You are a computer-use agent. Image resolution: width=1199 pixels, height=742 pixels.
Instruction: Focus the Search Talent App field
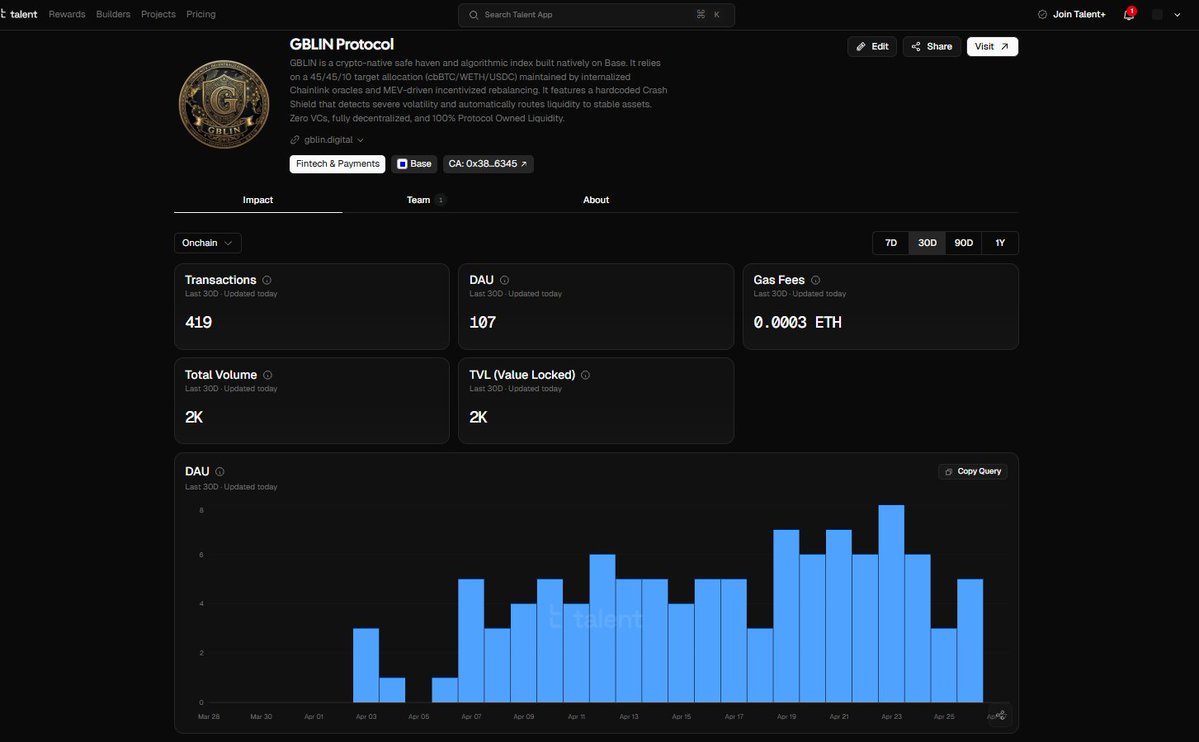(x=596, y=15)
